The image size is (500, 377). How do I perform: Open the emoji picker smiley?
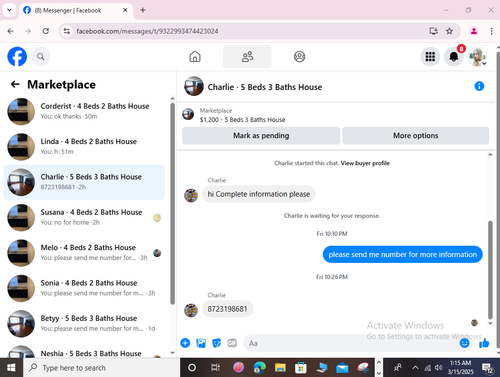(x=464, y=343)
